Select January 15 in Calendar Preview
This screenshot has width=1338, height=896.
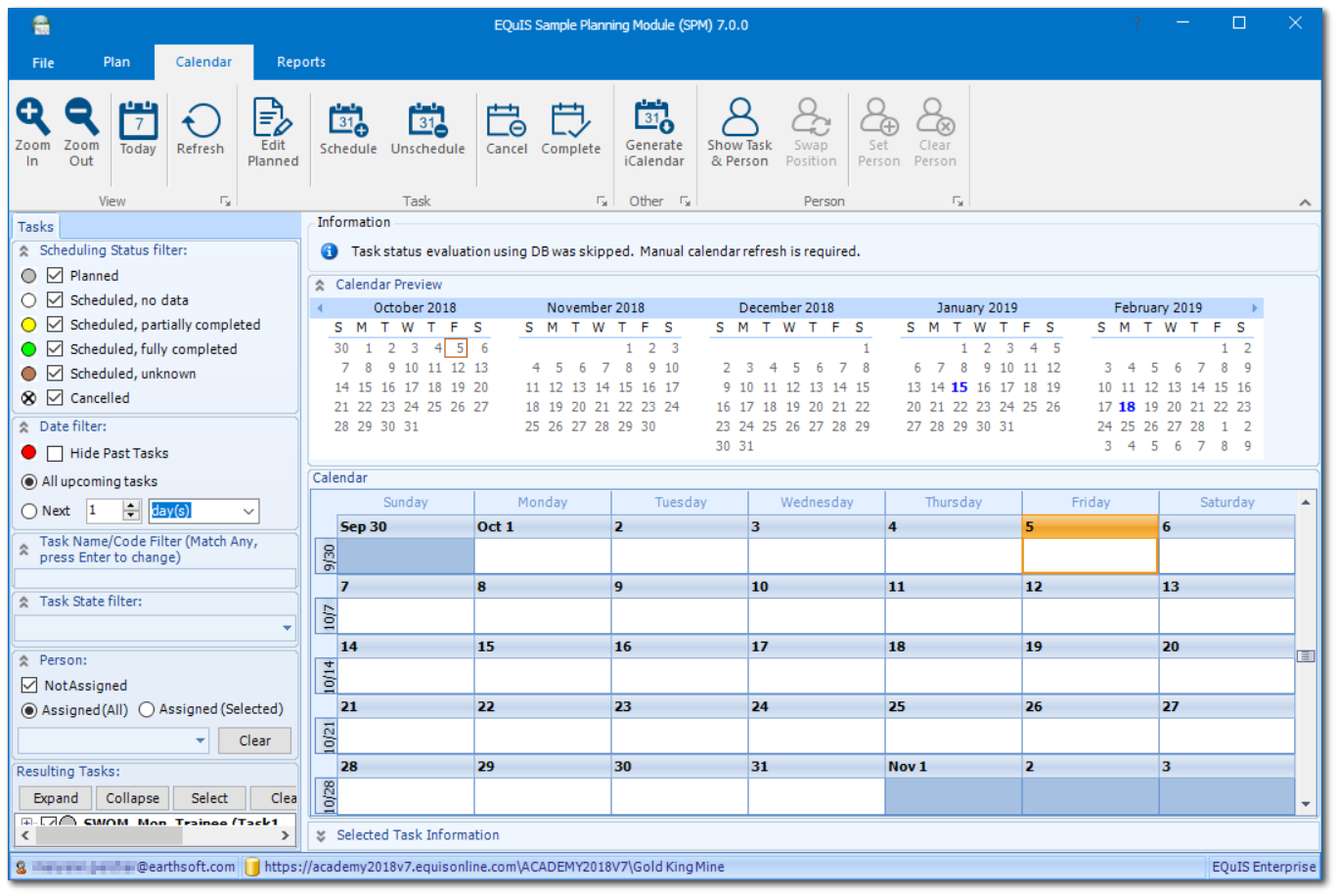coord(959,387)
